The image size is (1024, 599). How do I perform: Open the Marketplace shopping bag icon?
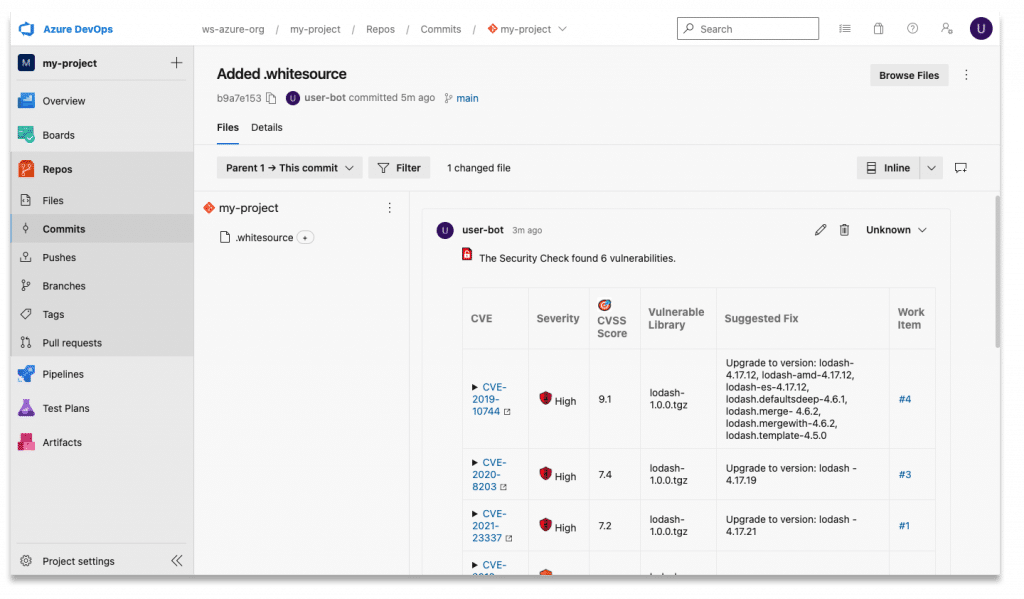coord(878,29)
